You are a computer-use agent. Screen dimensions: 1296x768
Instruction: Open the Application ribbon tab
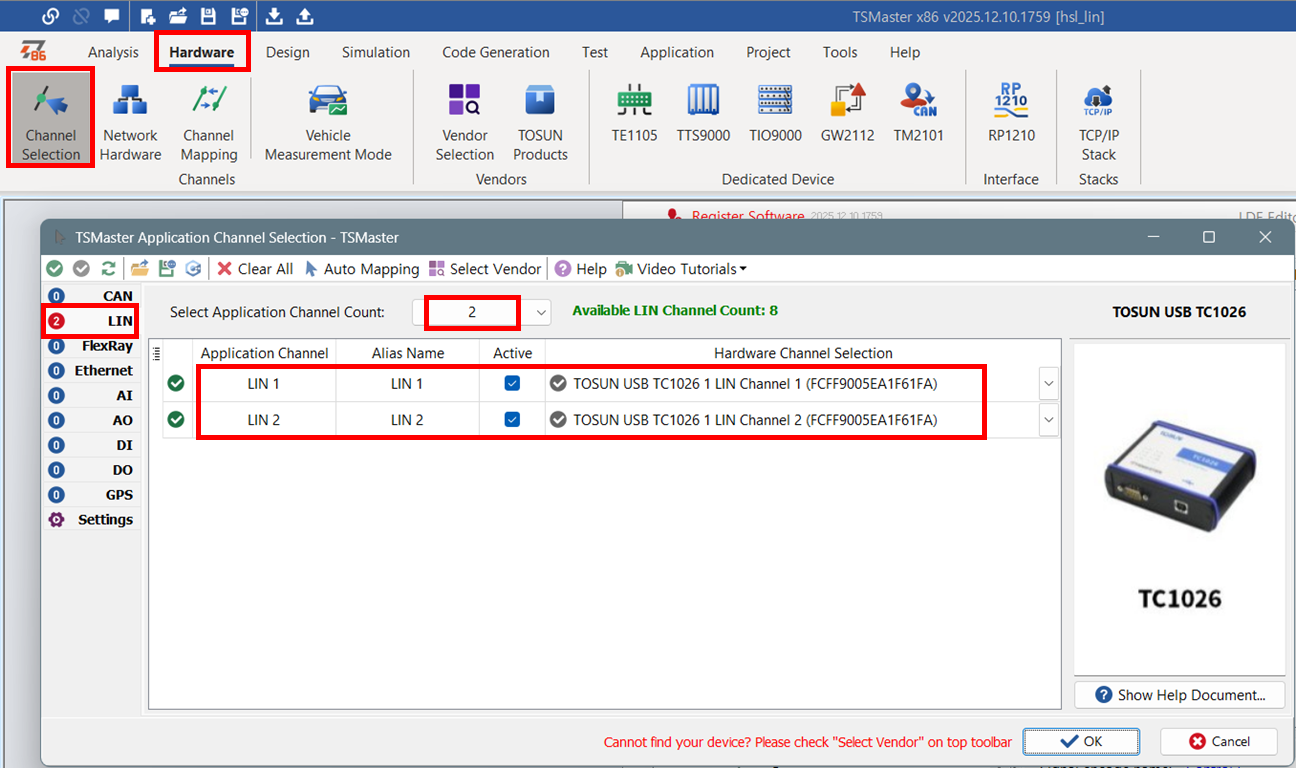pos(677,52)
